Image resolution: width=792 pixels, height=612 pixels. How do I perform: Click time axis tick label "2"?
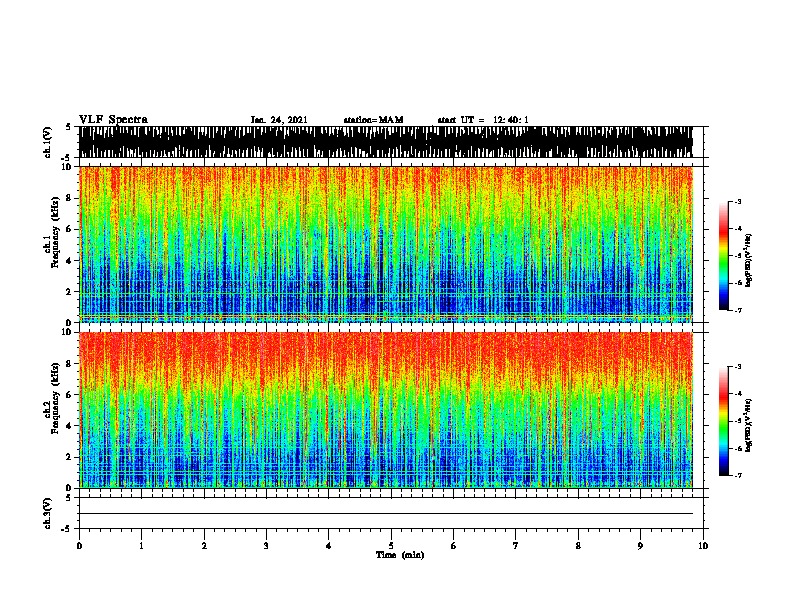point(204,545)
